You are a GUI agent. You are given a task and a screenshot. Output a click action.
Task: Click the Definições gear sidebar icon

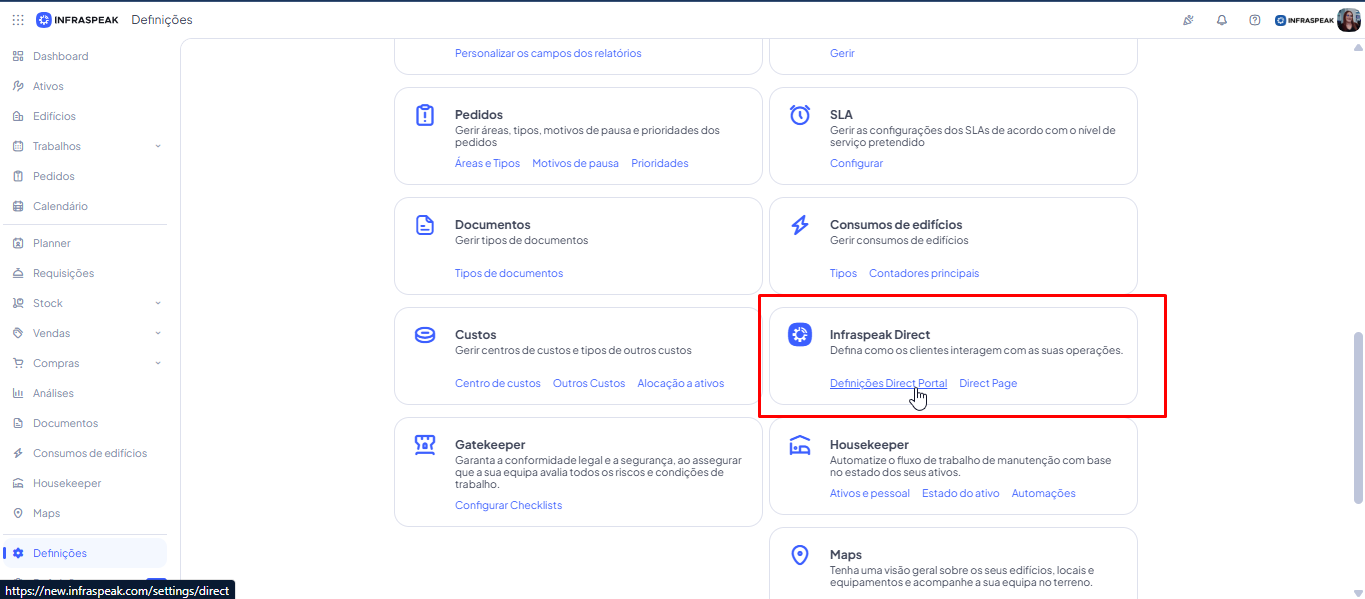coord(18,553)
